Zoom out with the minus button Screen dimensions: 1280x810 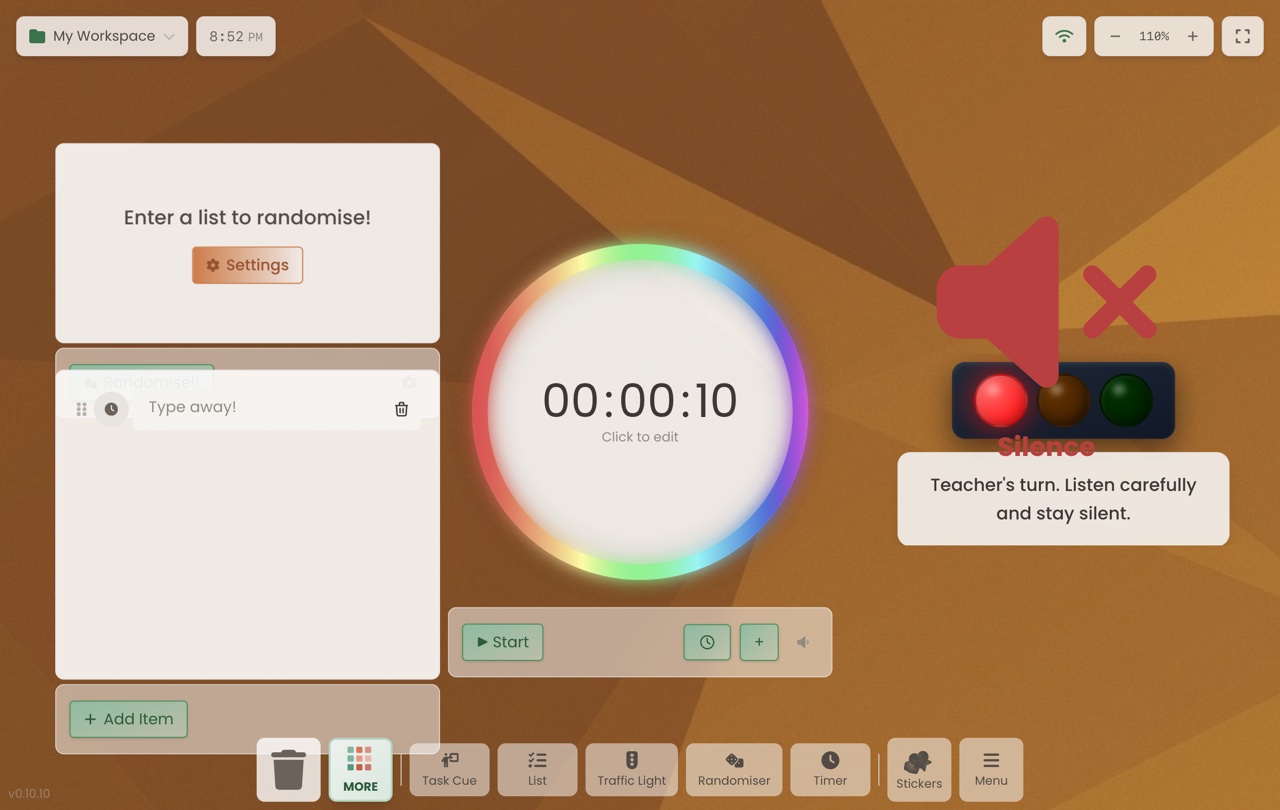(x=1115, y=36)
